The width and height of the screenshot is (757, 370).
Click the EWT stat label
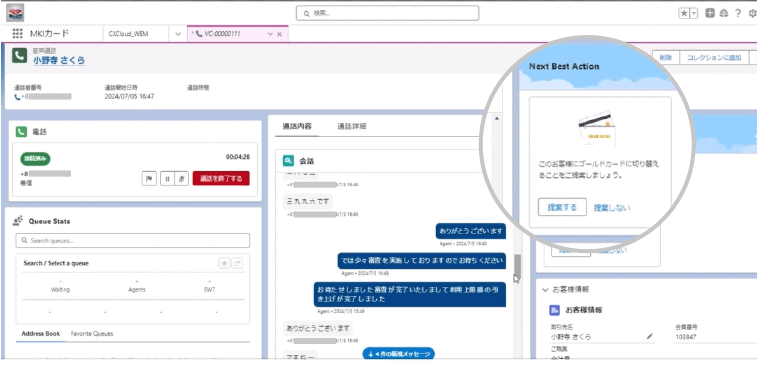210,289
